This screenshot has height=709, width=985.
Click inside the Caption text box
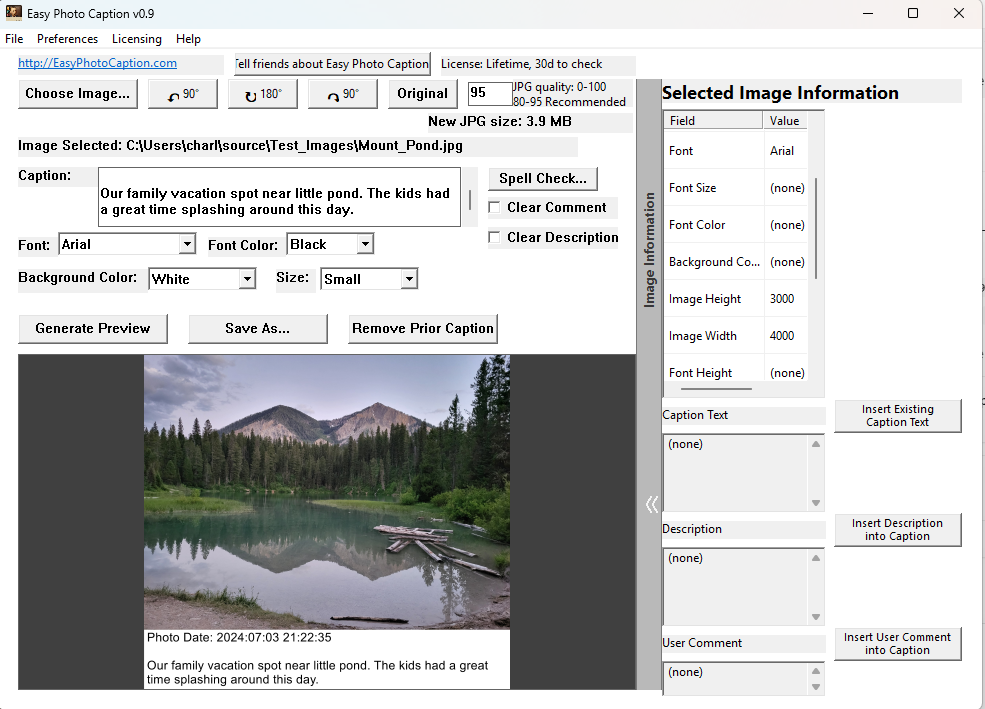pyautogui.click(x=280, y=197)
